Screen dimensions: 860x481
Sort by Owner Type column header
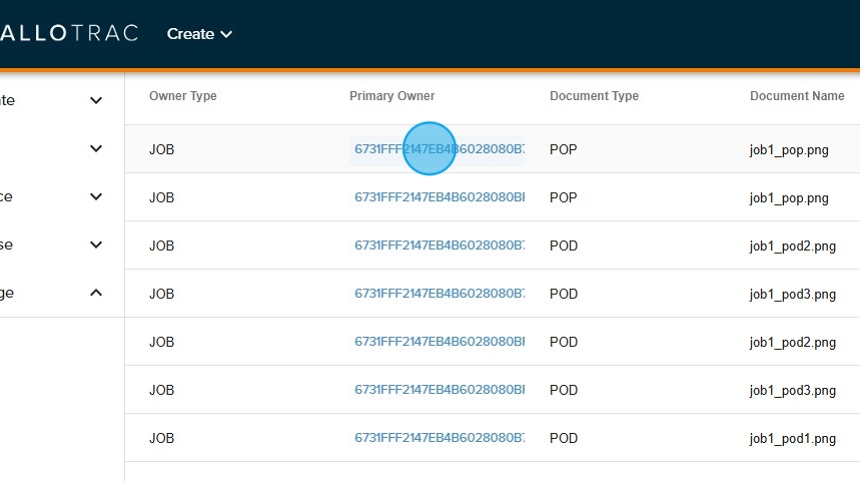(183, 96)
